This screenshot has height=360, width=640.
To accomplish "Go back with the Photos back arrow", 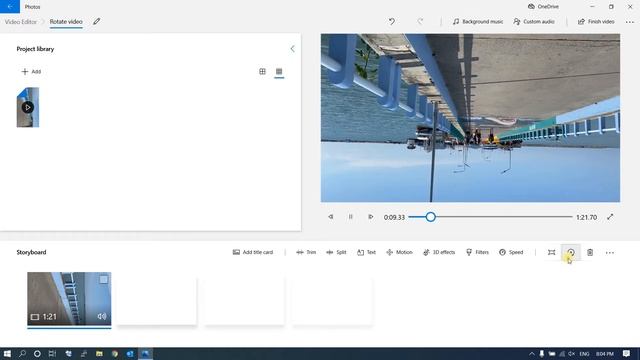I will tap(10, 7).
